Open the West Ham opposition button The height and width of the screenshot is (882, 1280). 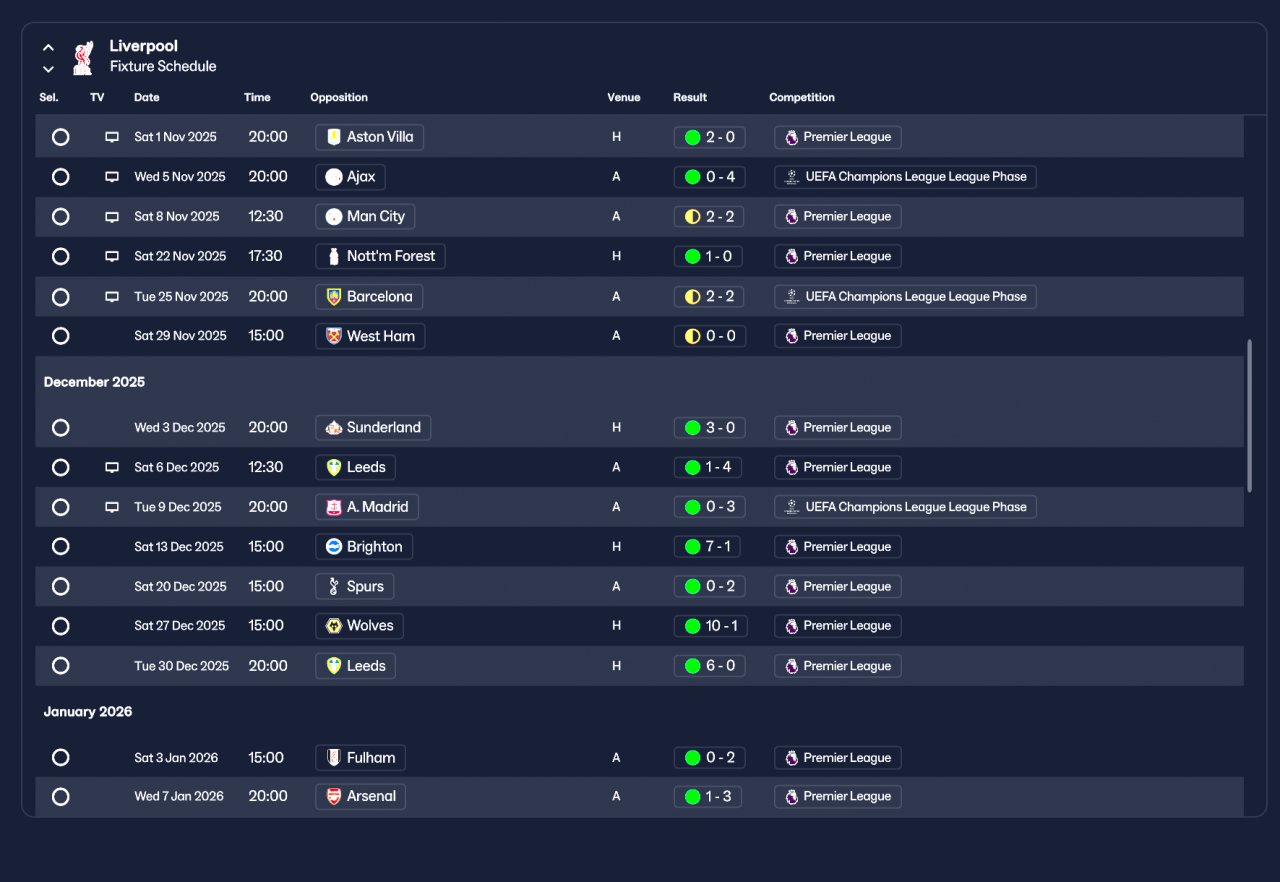point(370,336)
